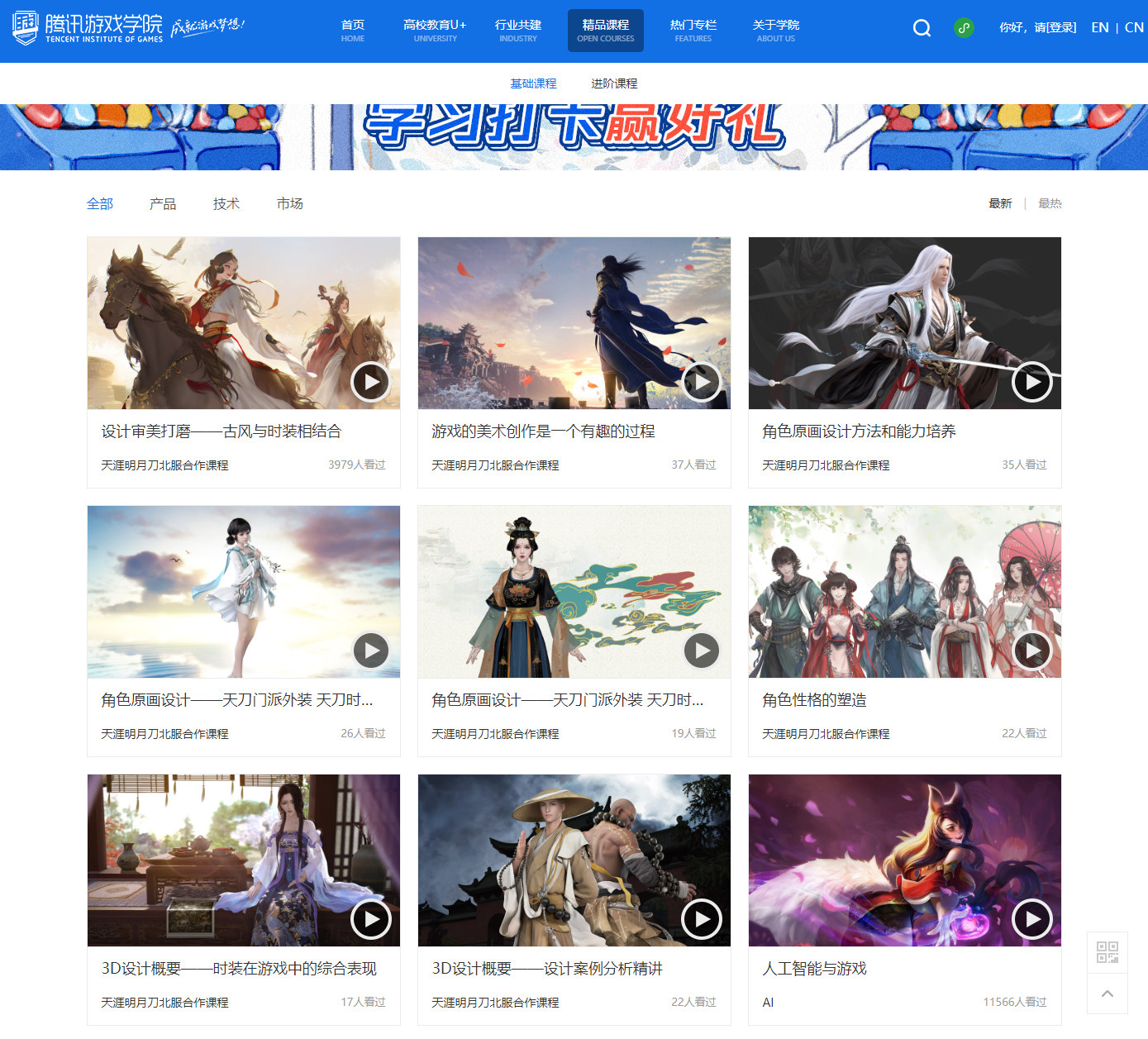Go to 首页 HOME menu

[353, 31]
